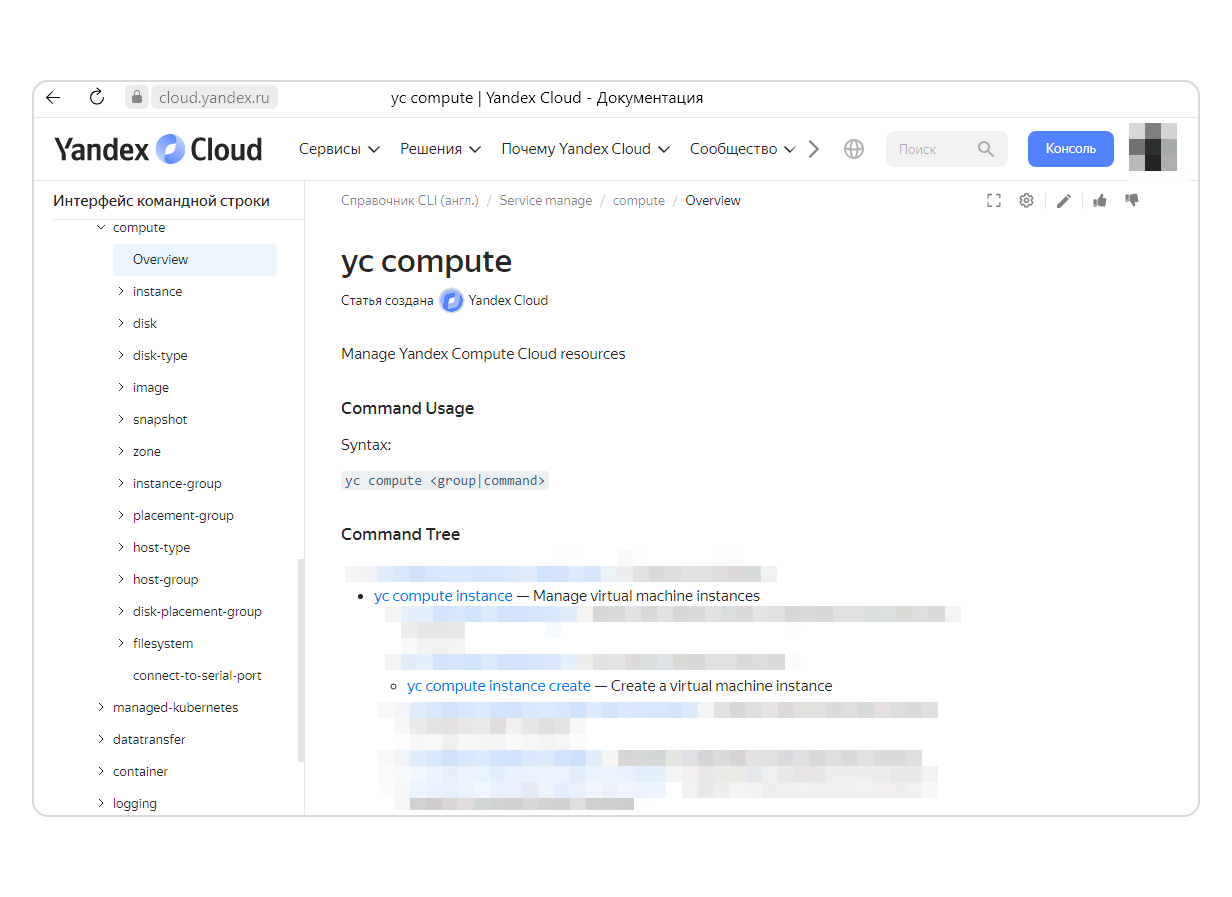Open the language selector globe icon
1232x897 pixels.
tap(853, 148)
